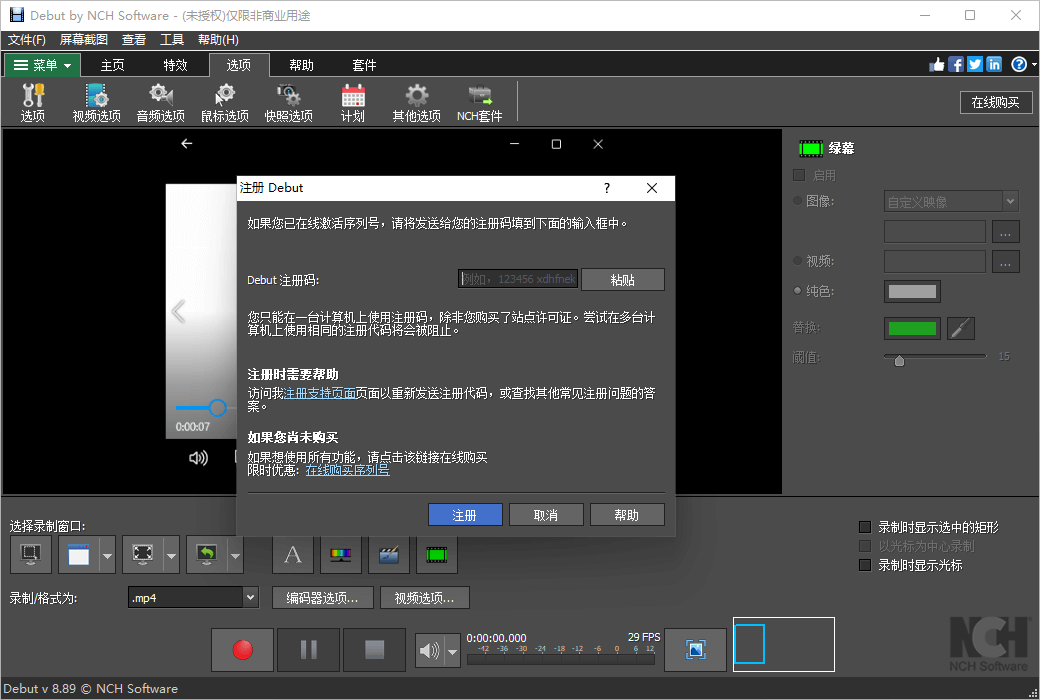Expand the arrow next to the help icon
The image size is (1040, 700).
coord(1034,64)
